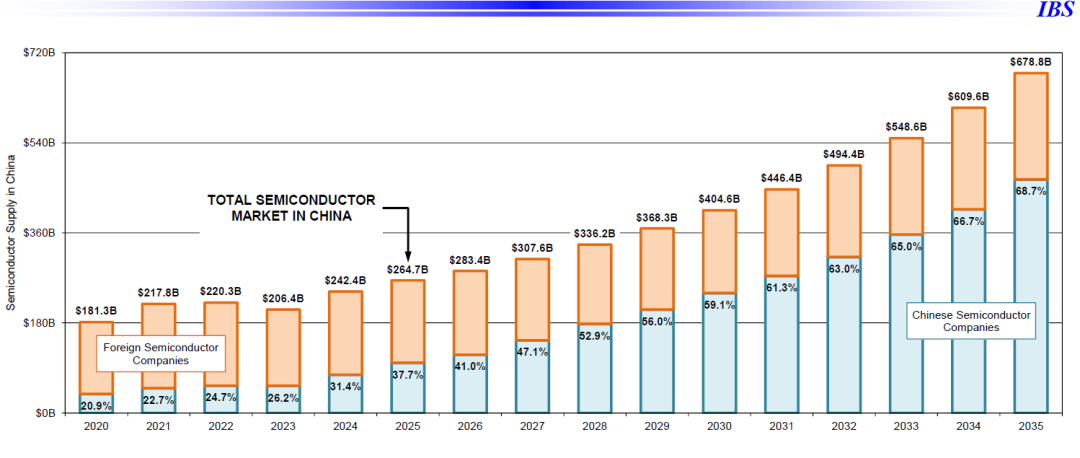
Task: Select the $678.8B total value label
Action: 1031,62
